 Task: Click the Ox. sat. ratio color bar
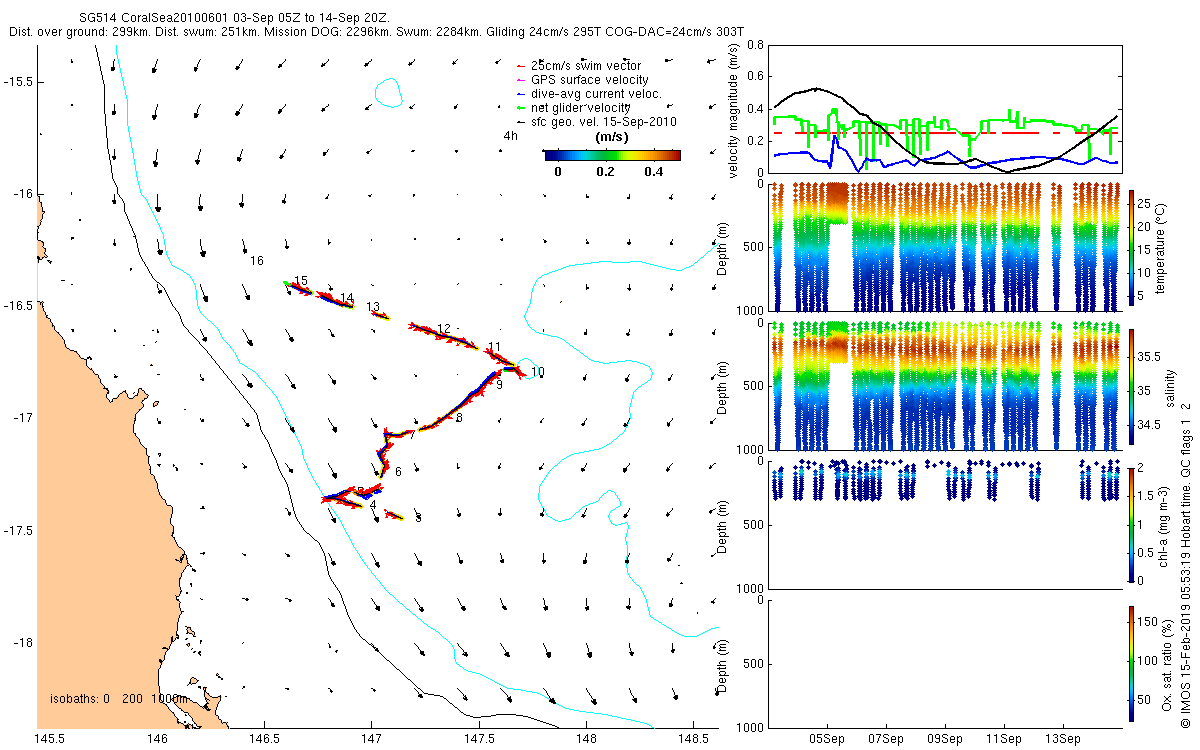tap(1132, 663)
